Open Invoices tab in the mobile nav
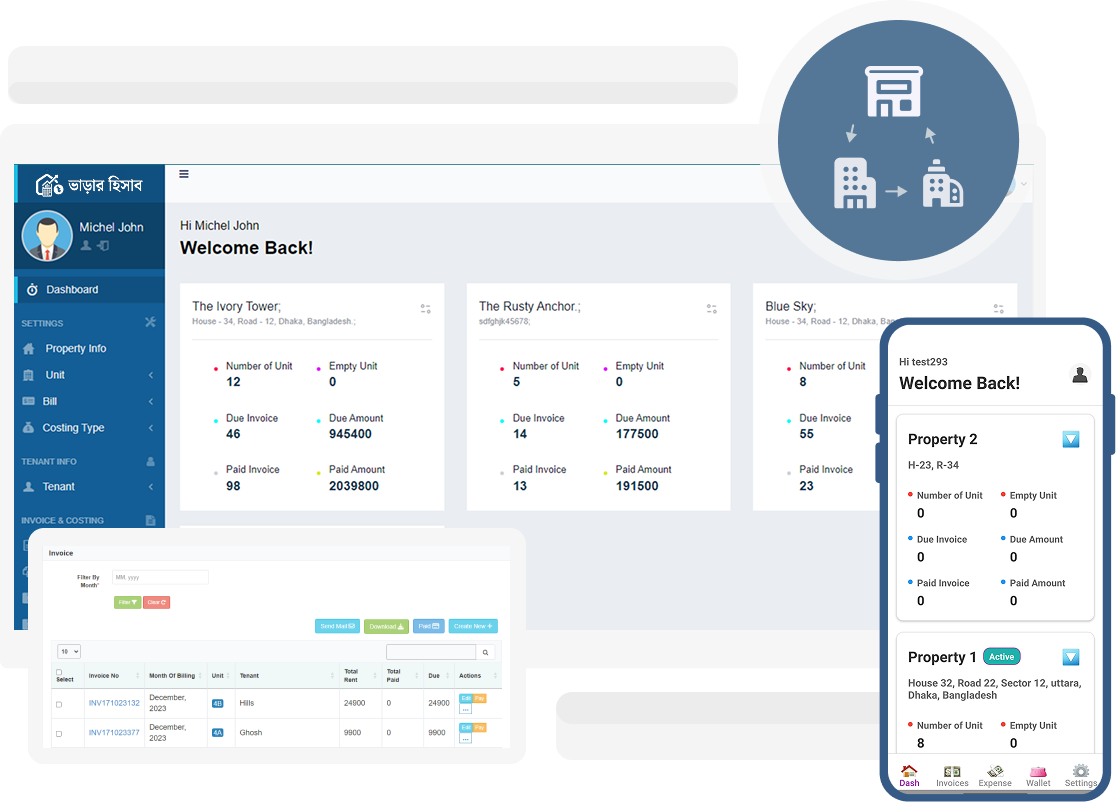Image resolution: width=1116 pixels, height=802 pixels. (952, 776)
